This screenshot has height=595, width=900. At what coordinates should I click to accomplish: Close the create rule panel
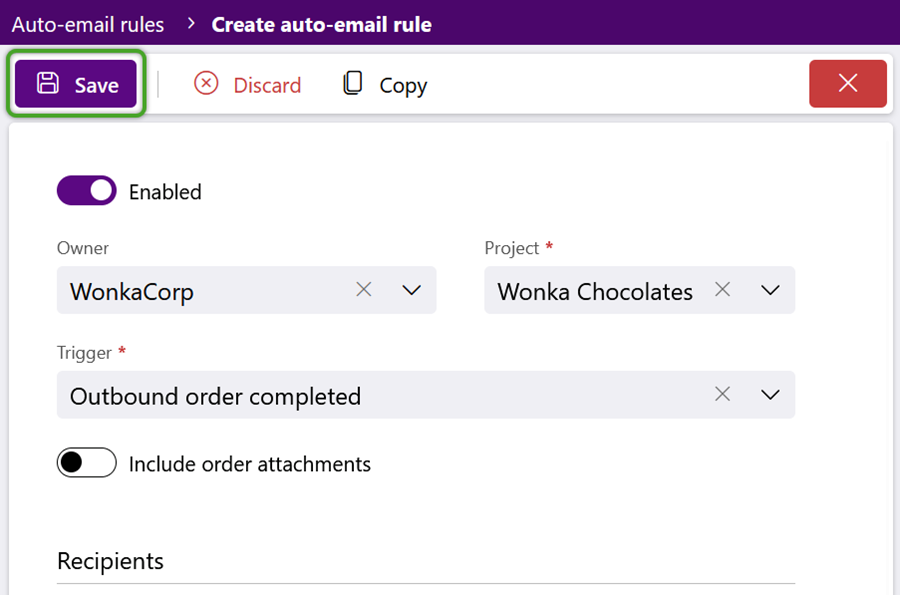point(847,84)
